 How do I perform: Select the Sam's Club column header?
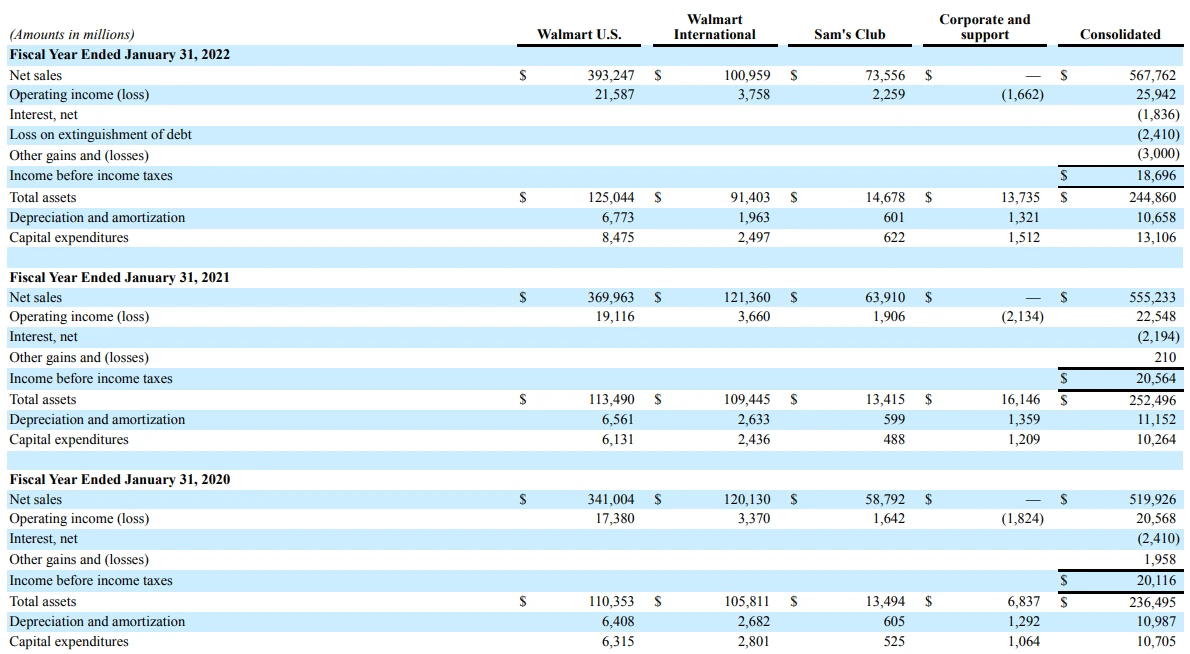pos(849,35)
